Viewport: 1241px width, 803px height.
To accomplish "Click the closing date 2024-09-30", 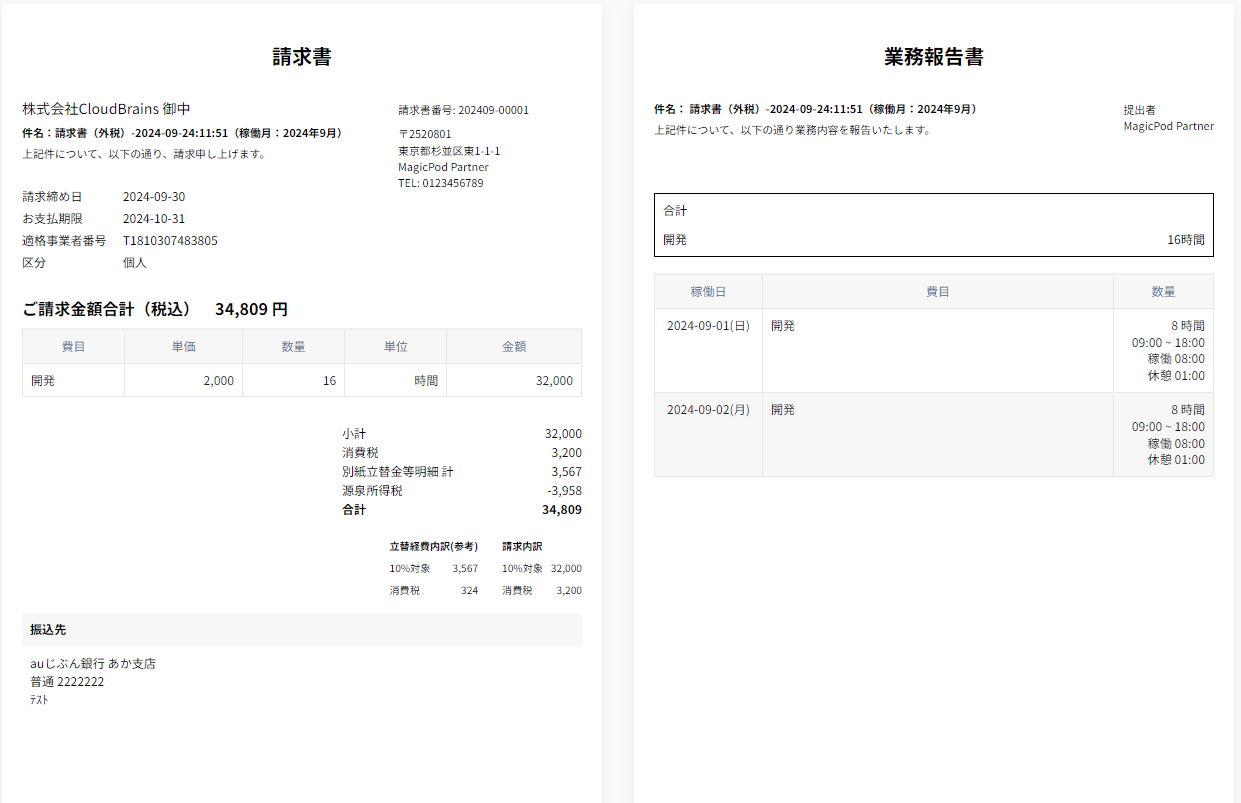I will click(154, 197).
